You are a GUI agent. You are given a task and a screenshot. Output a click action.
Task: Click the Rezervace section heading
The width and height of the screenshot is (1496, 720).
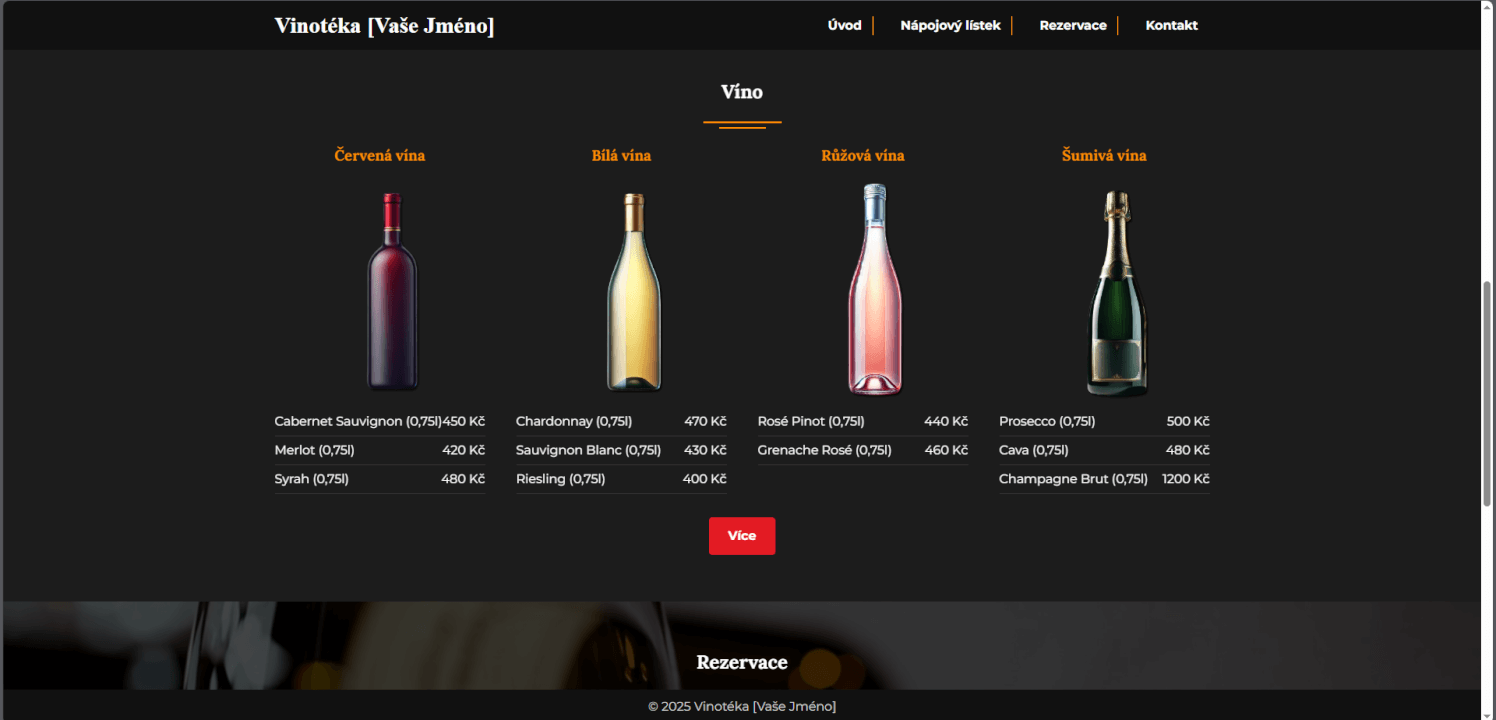[x=742, y=663]
